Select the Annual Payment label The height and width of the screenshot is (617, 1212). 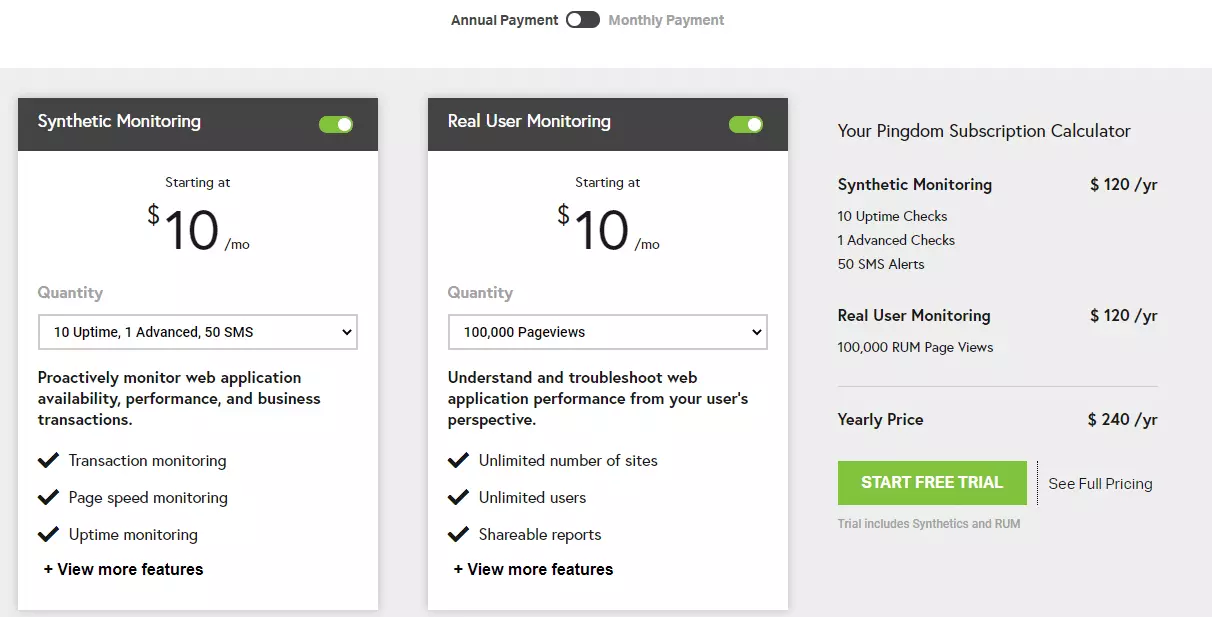(x=505, y=20)
